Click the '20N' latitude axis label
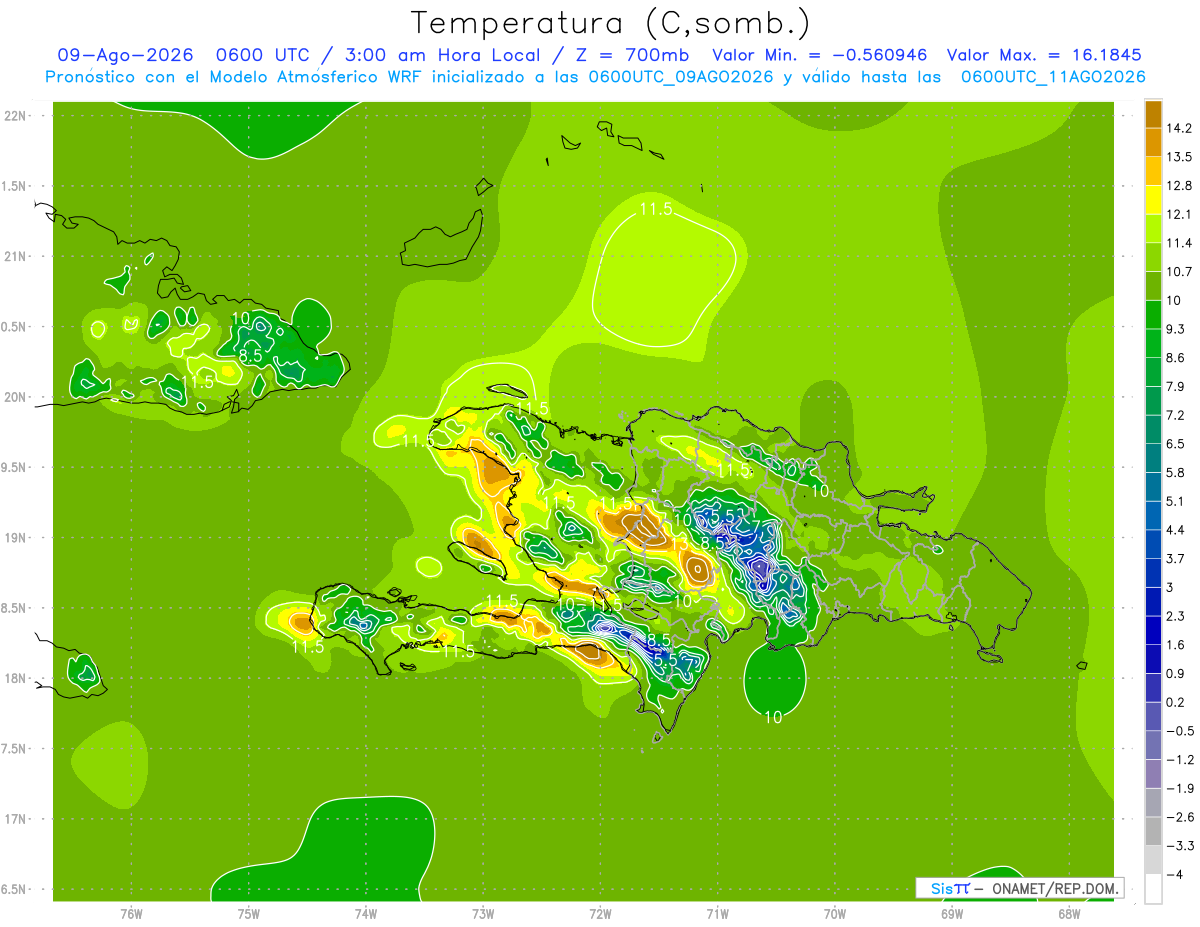 pos(16,397)
